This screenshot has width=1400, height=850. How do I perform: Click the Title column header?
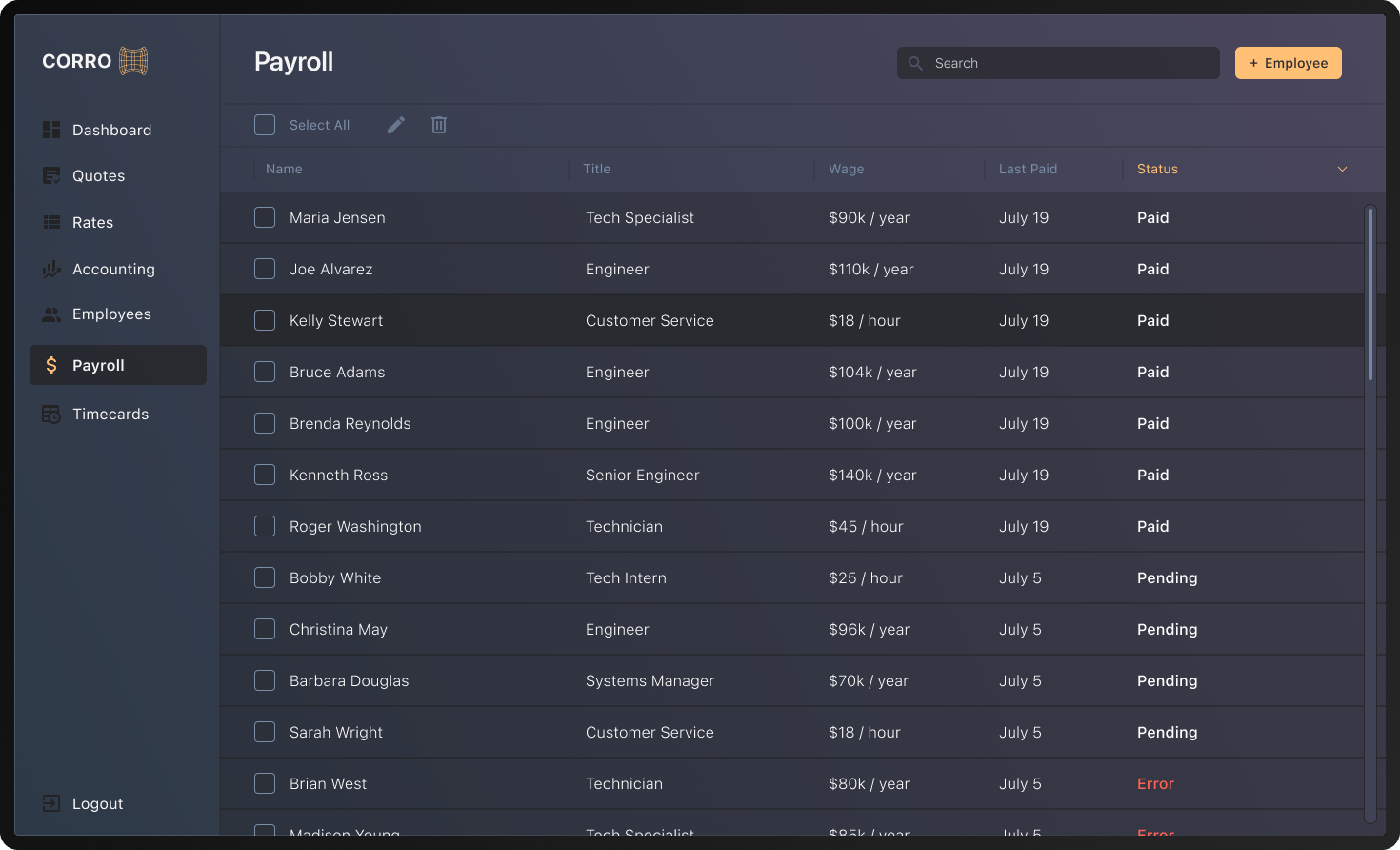pyautogui.click(x=597, y=169)
